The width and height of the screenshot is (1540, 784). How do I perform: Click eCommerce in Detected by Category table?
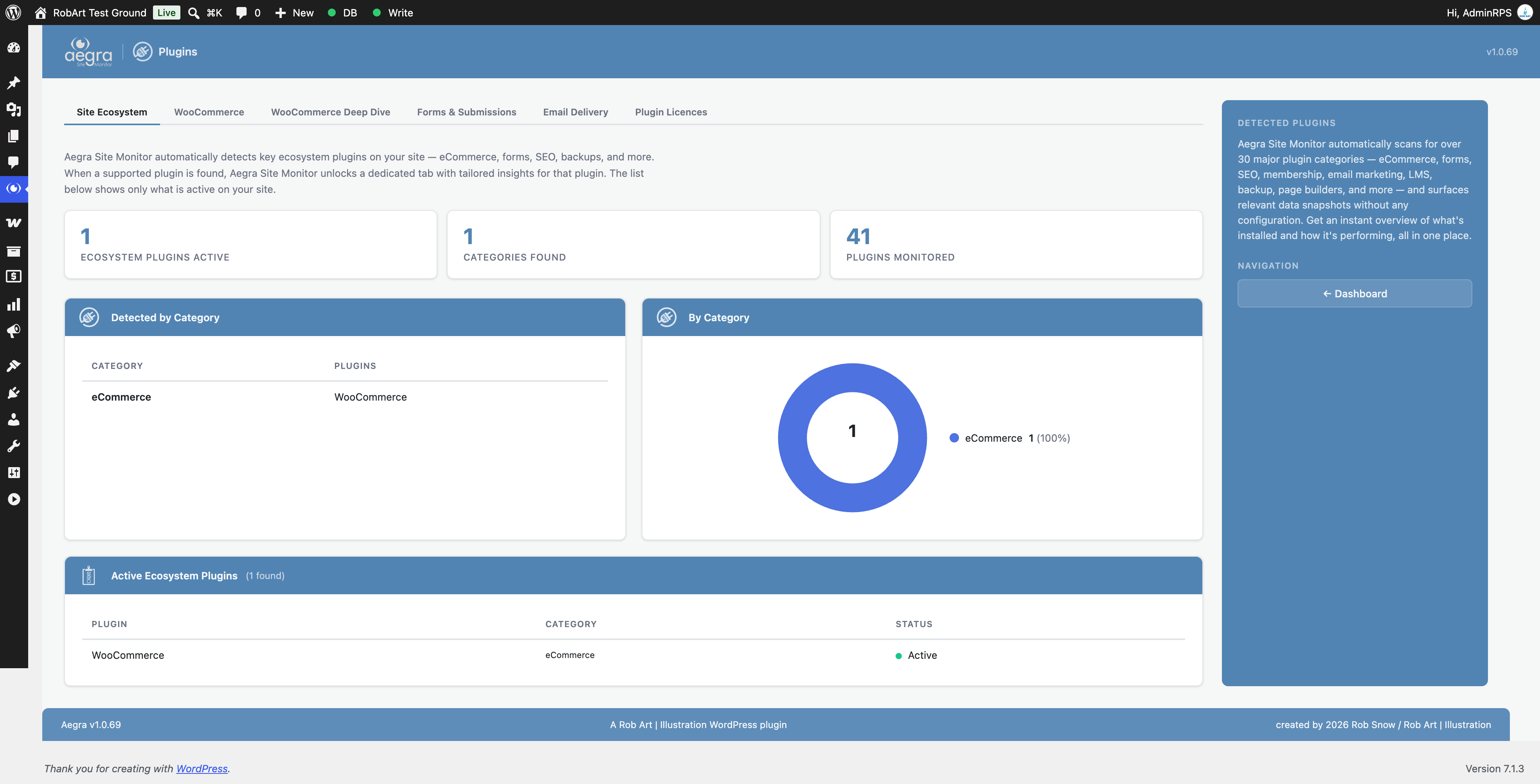click(x=121, y=397)
